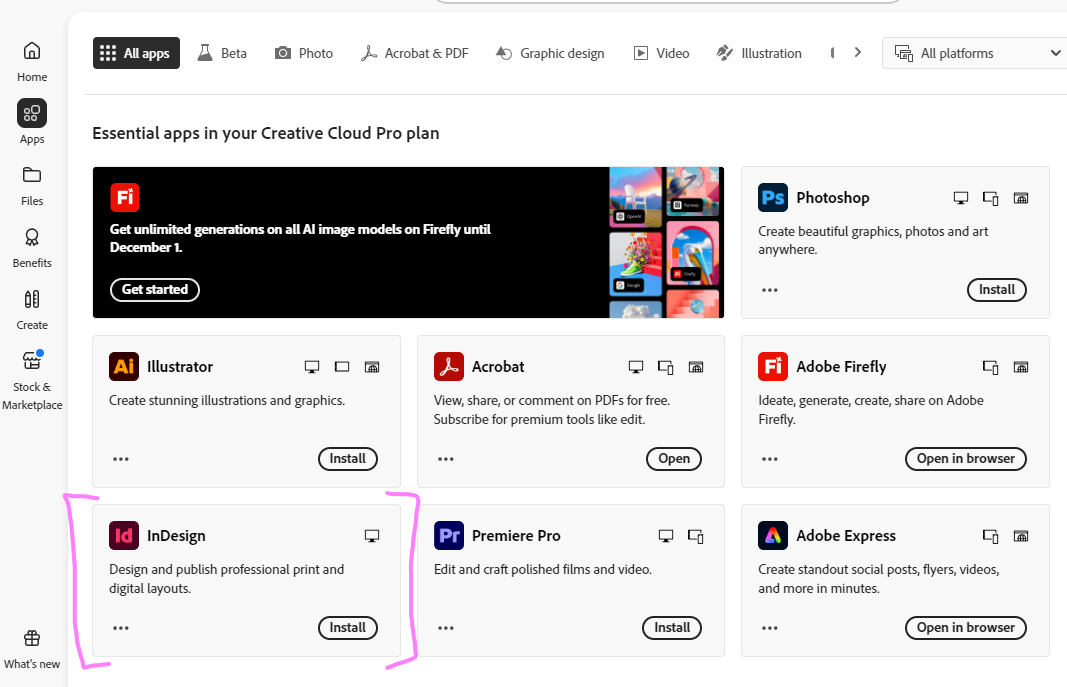The height and width of the screenshot is (687, 1067).
Task: Switch to the Acrobat & PDF tab
Action: pos(414,53)
